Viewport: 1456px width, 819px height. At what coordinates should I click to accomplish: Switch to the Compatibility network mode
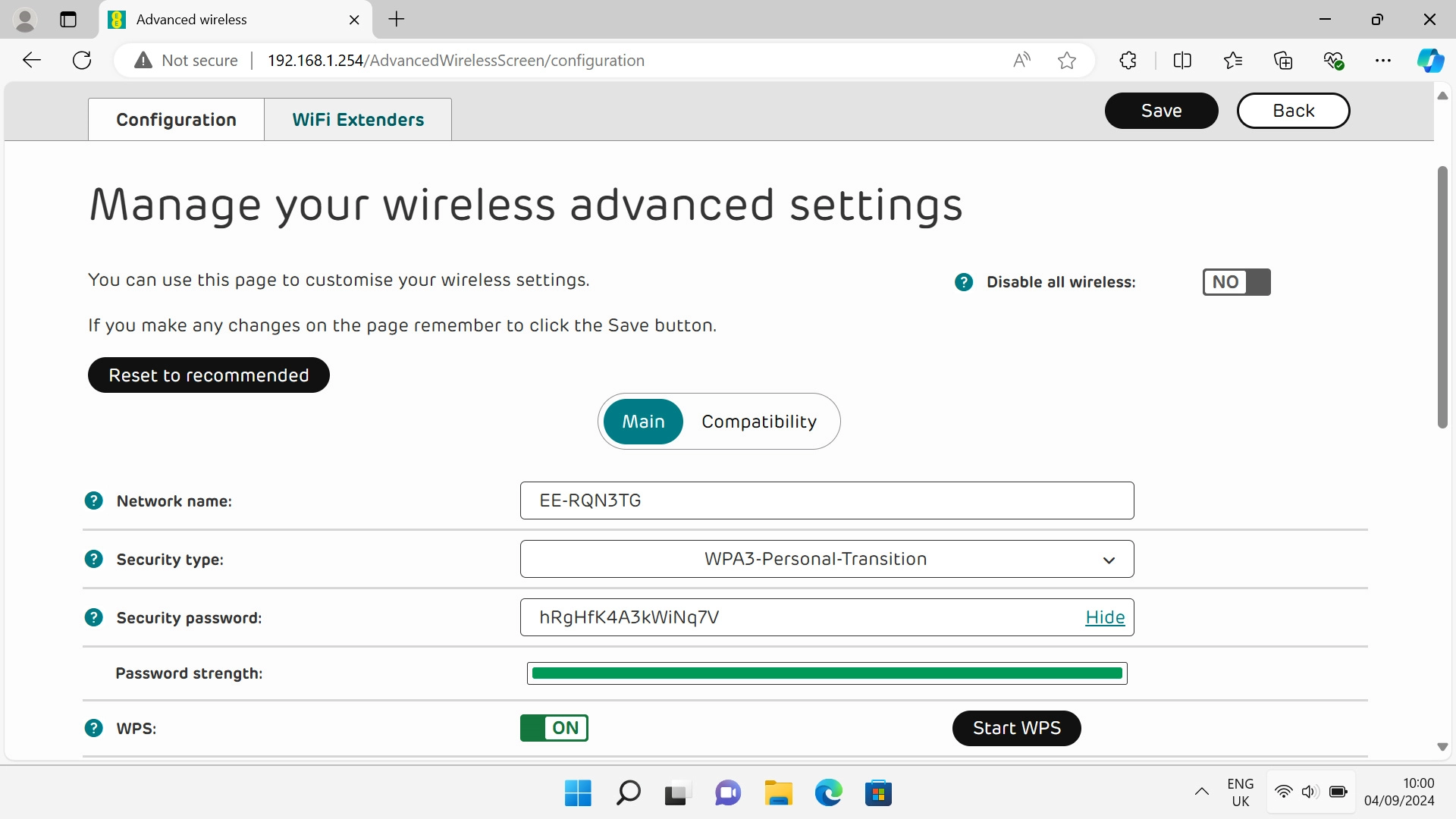(x=758, y=422)
